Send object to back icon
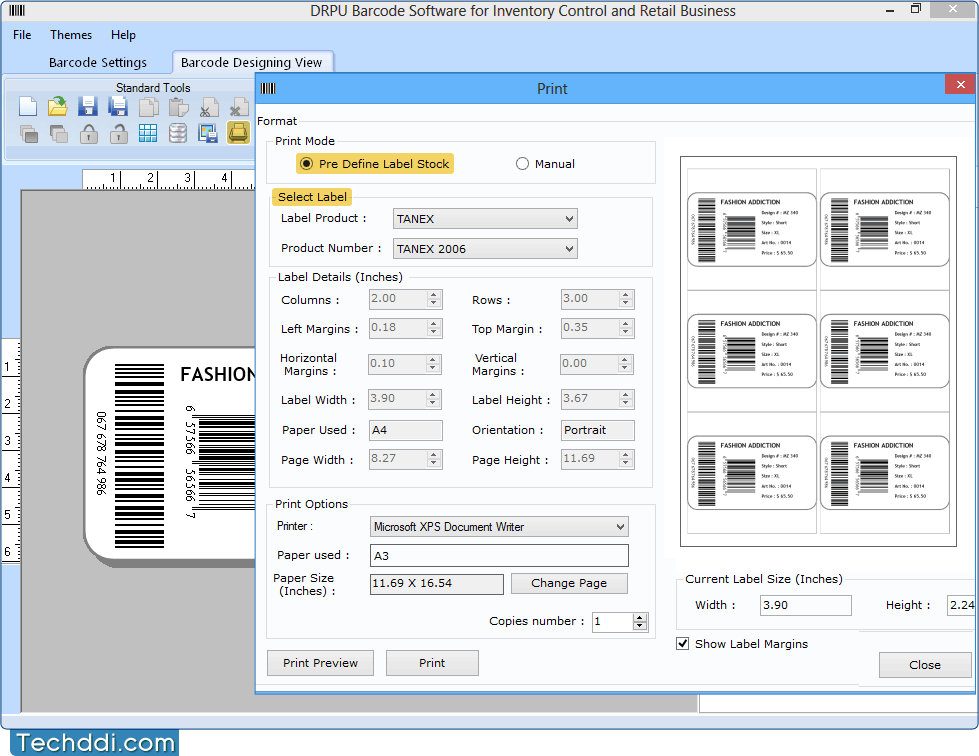Screen dimensions: 979x756 [58, 133]
